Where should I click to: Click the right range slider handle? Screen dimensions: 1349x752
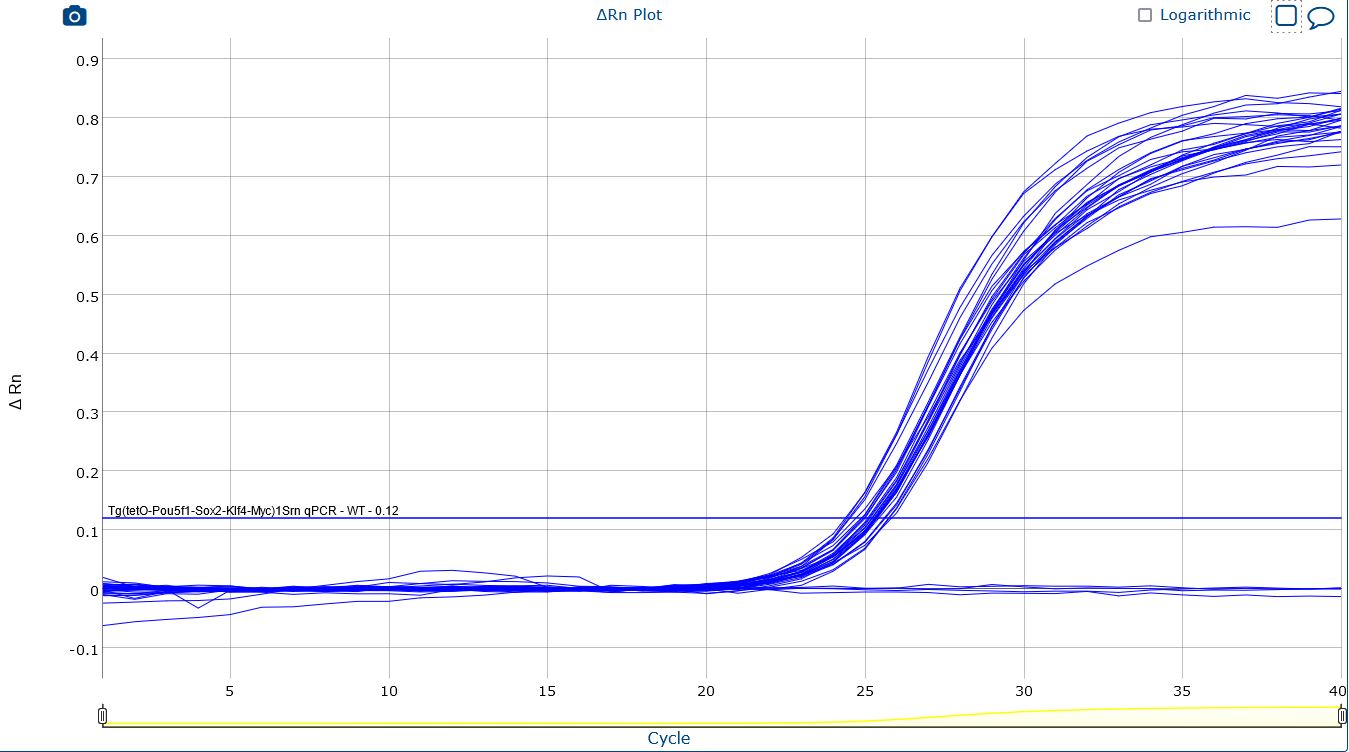click(1342, 715)
